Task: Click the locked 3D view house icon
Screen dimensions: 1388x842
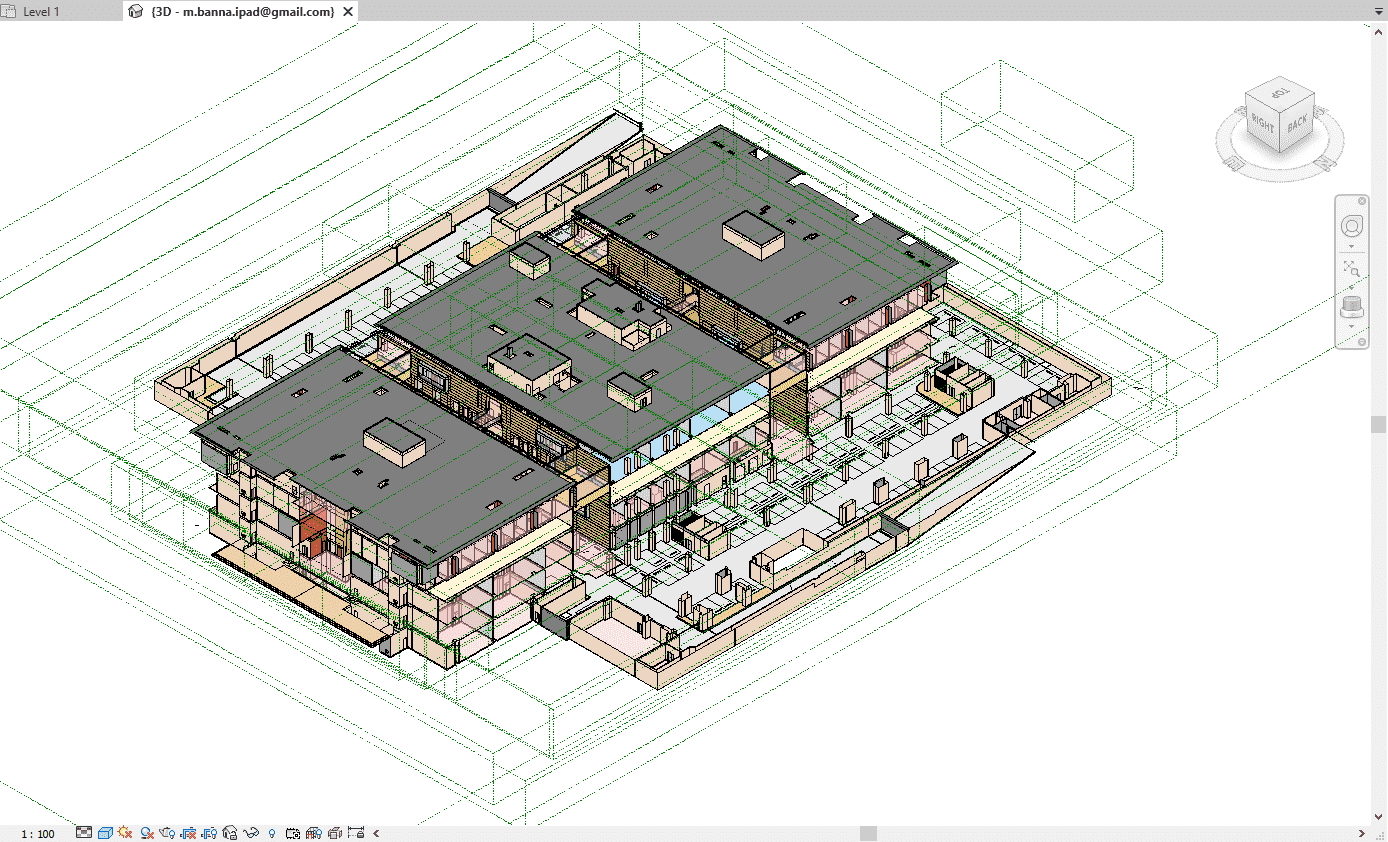Action: [230, 833]
